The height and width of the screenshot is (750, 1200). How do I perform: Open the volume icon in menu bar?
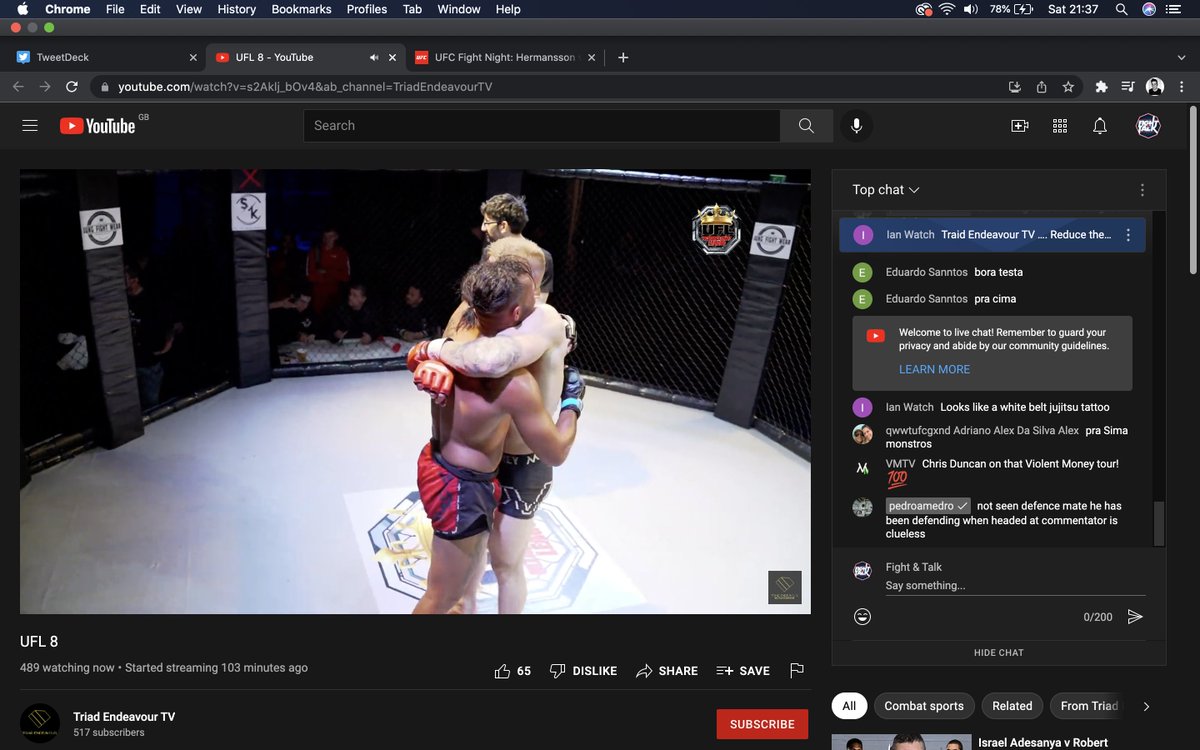[971, 9]
